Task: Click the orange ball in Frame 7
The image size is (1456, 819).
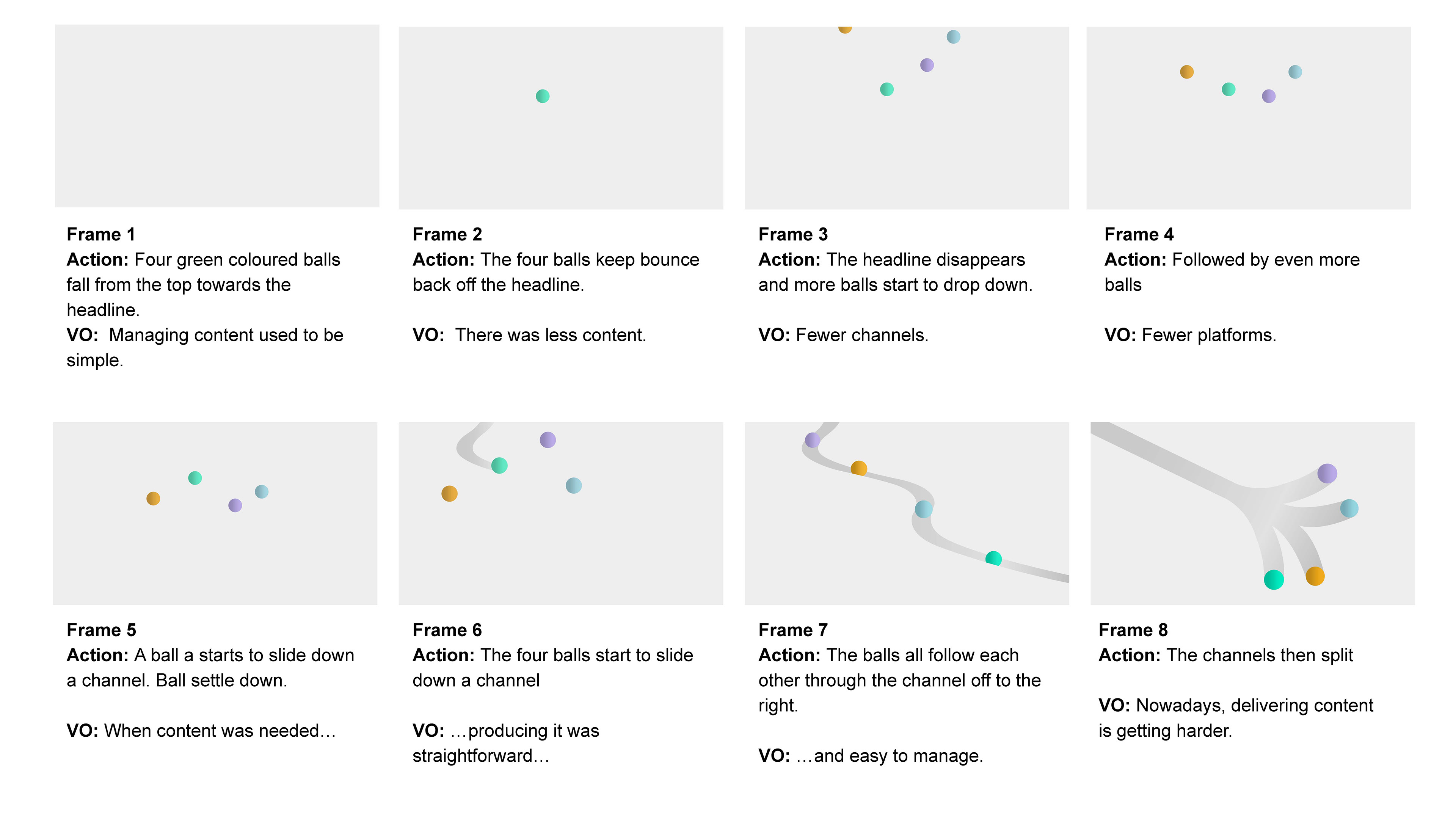Action: tap(859, 469)
